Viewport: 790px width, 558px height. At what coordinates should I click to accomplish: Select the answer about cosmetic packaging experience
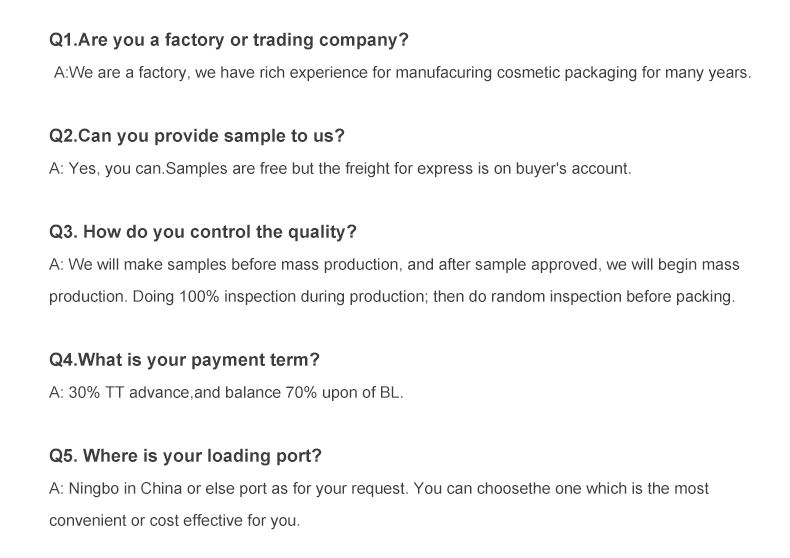tap(403, 73)
